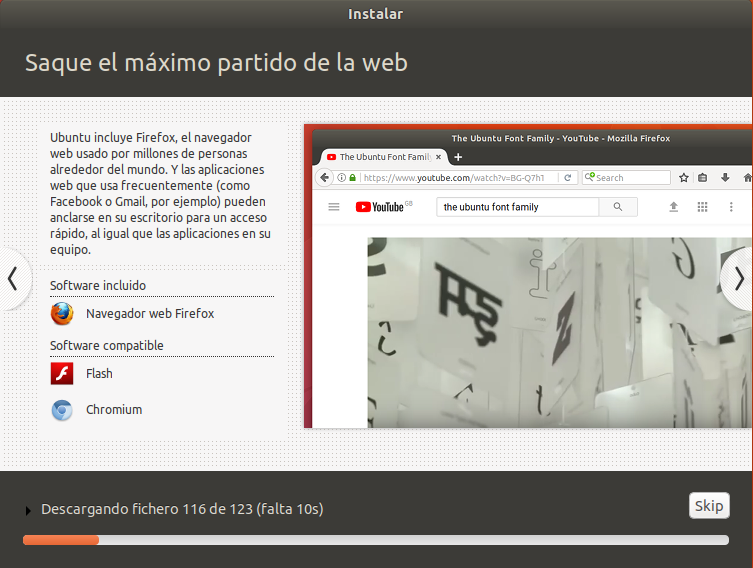Click the Chromium label text
This screenshot has height=568, width=753.
114,410
